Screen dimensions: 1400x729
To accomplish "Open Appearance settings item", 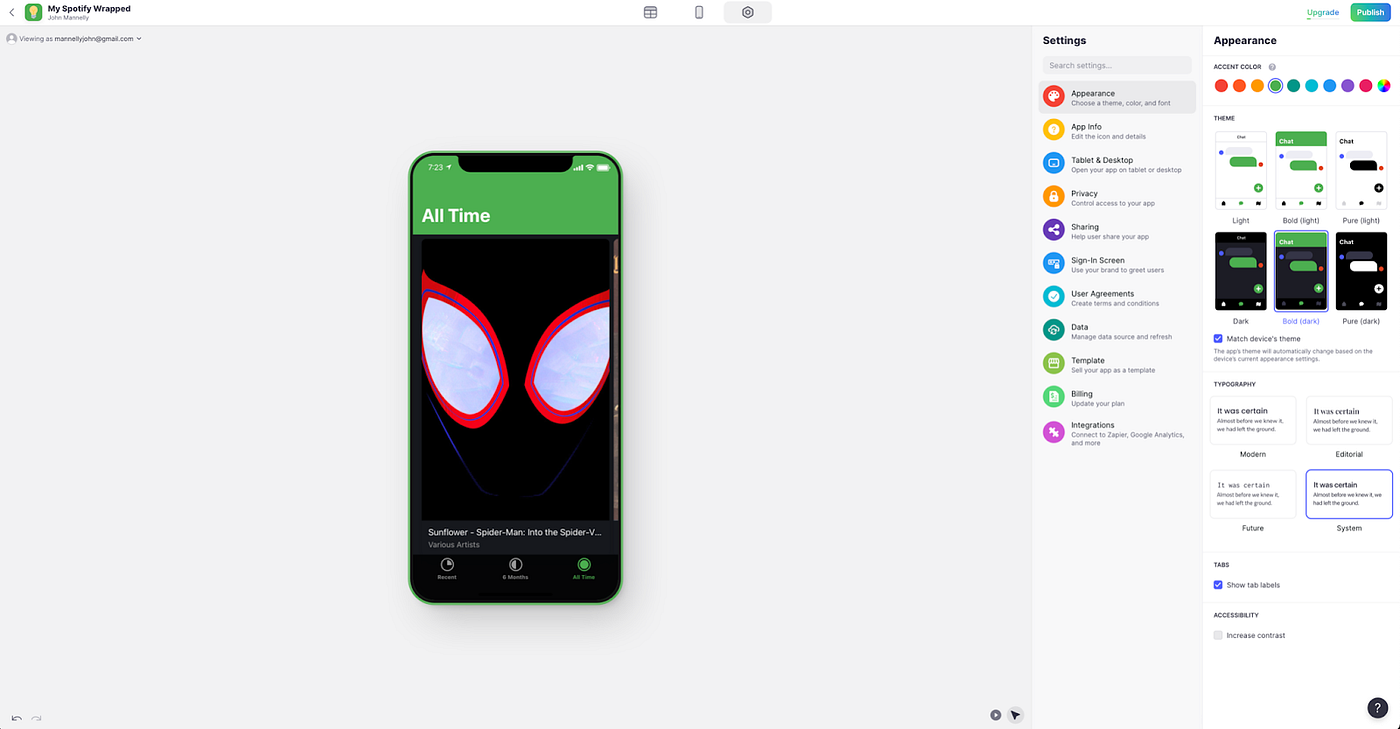I will pyautogui.click(x=1117, y=97).
